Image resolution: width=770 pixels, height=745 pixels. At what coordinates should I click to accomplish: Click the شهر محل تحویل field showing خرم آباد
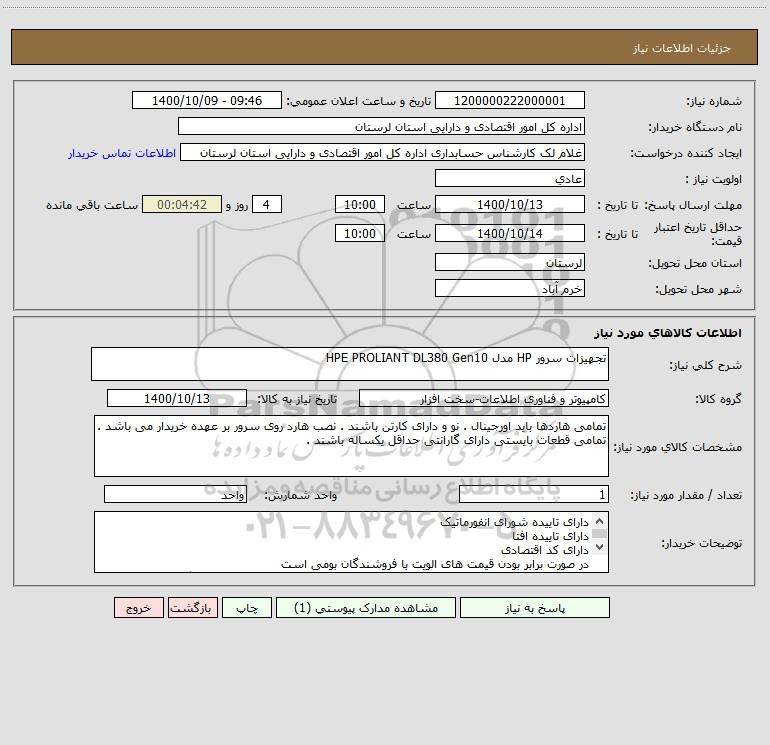pyautogui.click(x=510, y=289)
